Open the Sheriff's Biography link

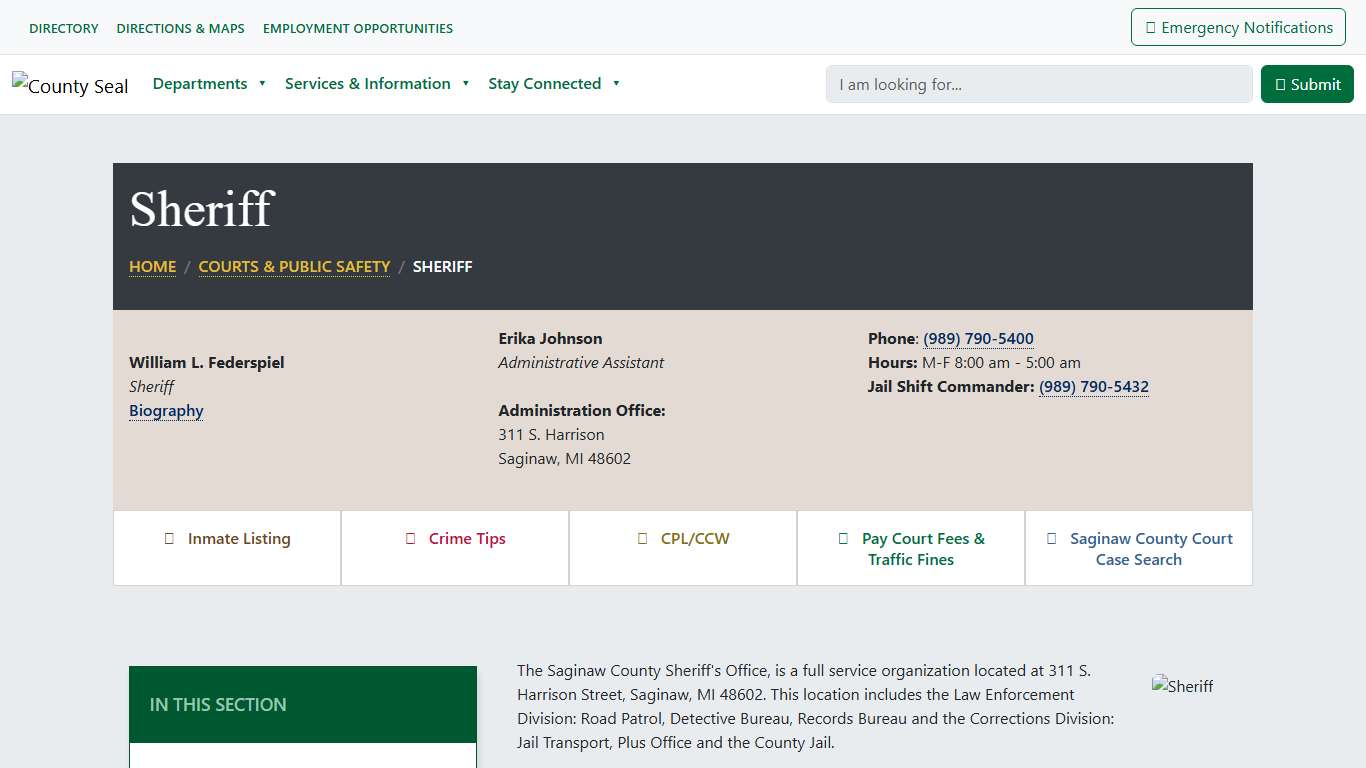click(x=166, y=411)
